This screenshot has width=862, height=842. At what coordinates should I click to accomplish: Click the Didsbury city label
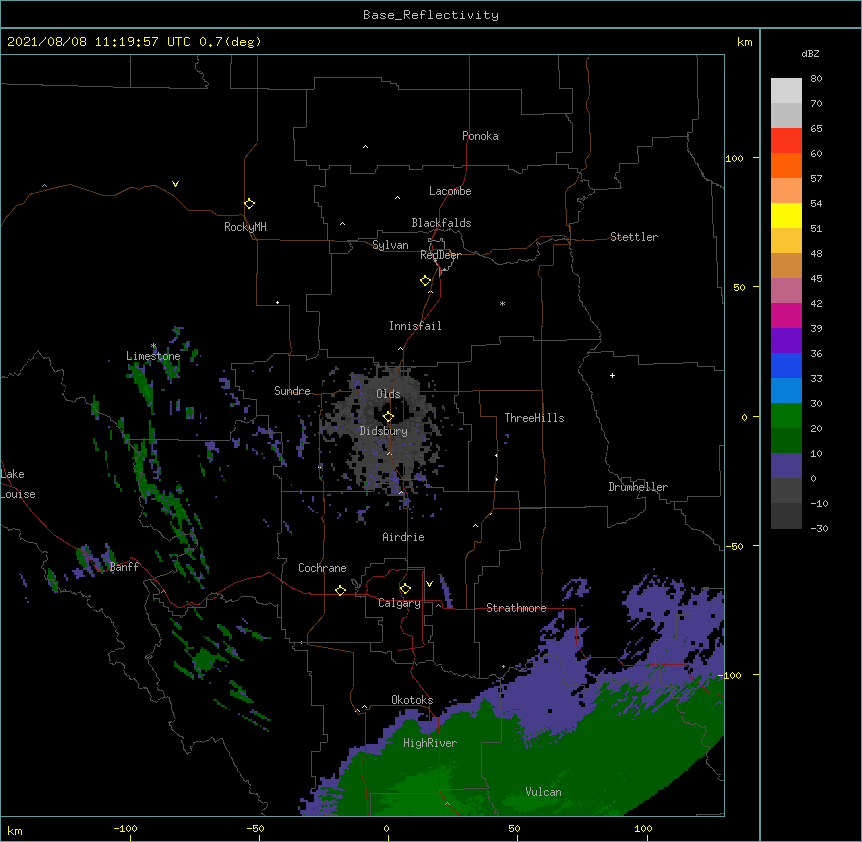(x=384, y=431)
